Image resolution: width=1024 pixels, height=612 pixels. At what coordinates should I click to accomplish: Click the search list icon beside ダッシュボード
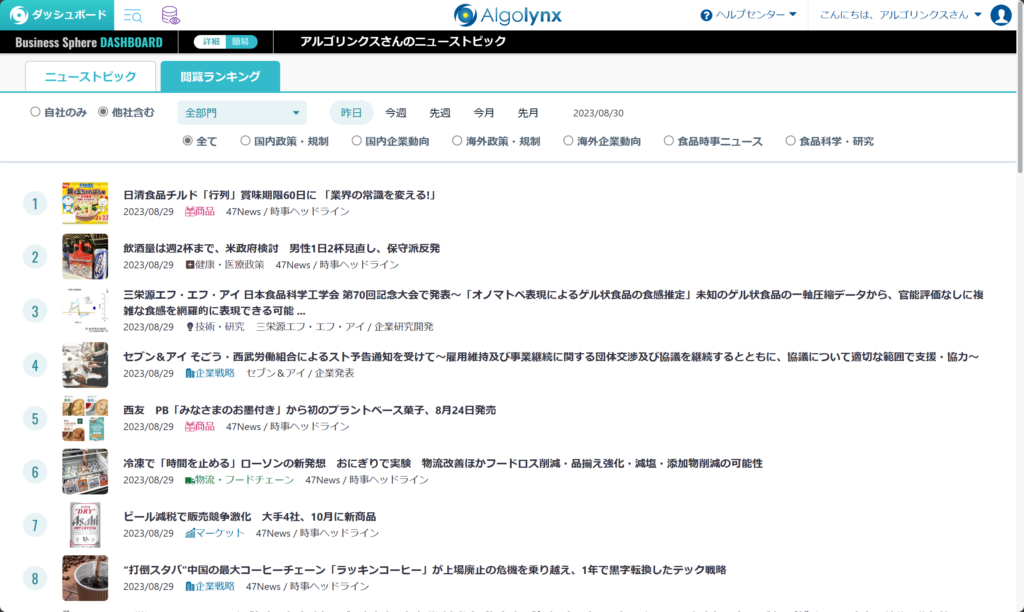click(132, 15)
